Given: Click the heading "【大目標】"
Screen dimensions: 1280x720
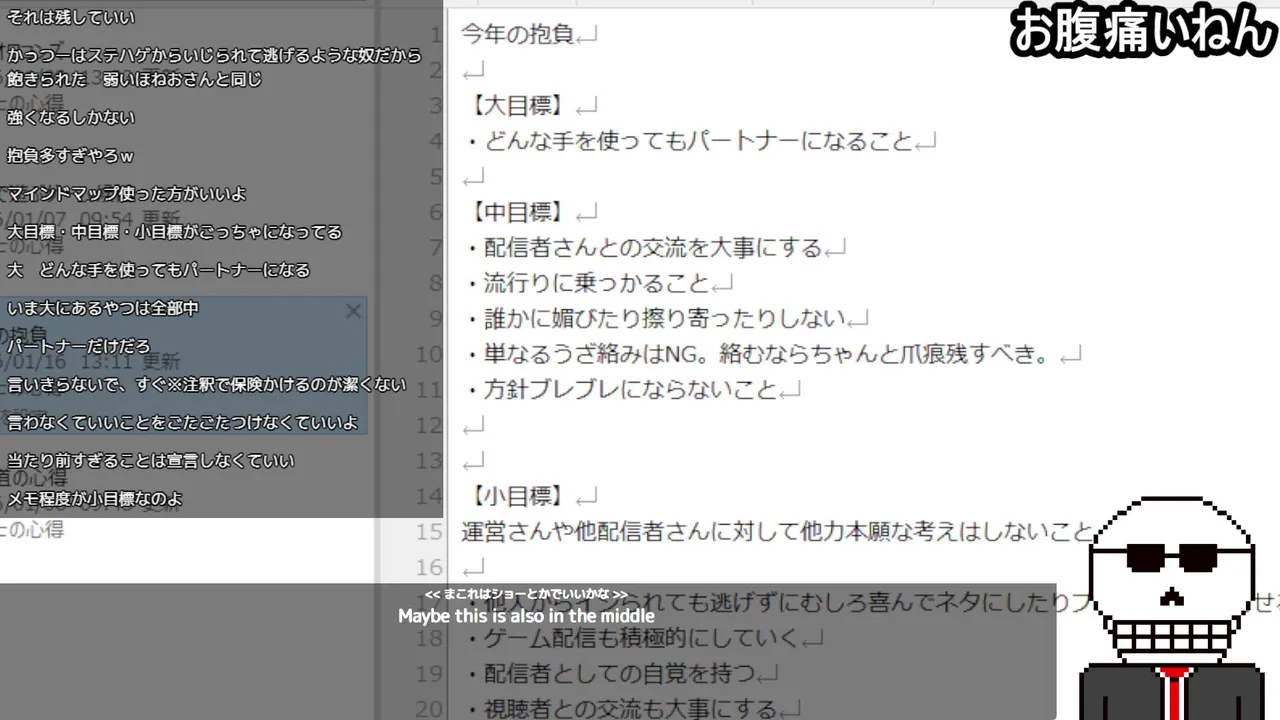Looking at the screenshot, I should [x=518, y=105].
